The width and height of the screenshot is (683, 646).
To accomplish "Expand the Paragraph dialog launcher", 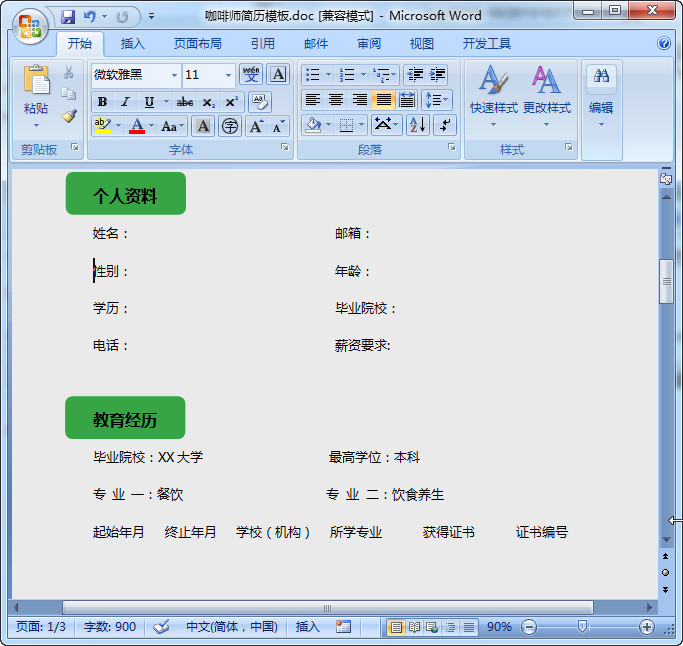I will [x=452, y=147].
